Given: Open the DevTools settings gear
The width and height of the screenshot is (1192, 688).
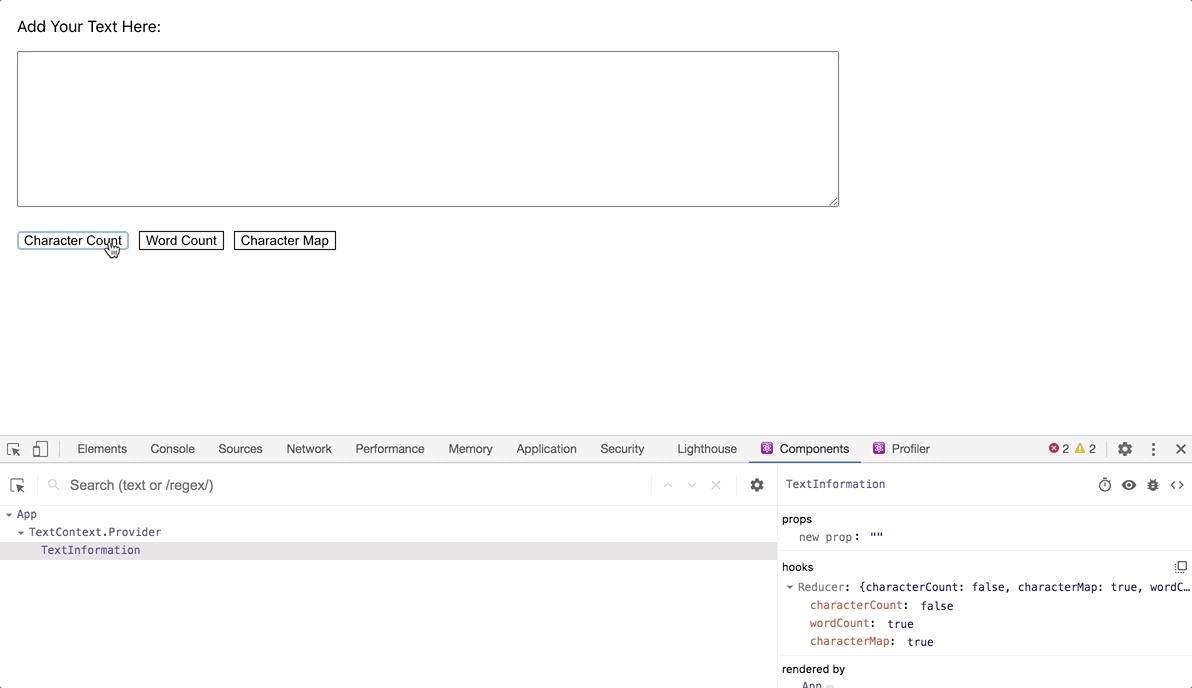Looking at the screenshot, I should 1125,450.
